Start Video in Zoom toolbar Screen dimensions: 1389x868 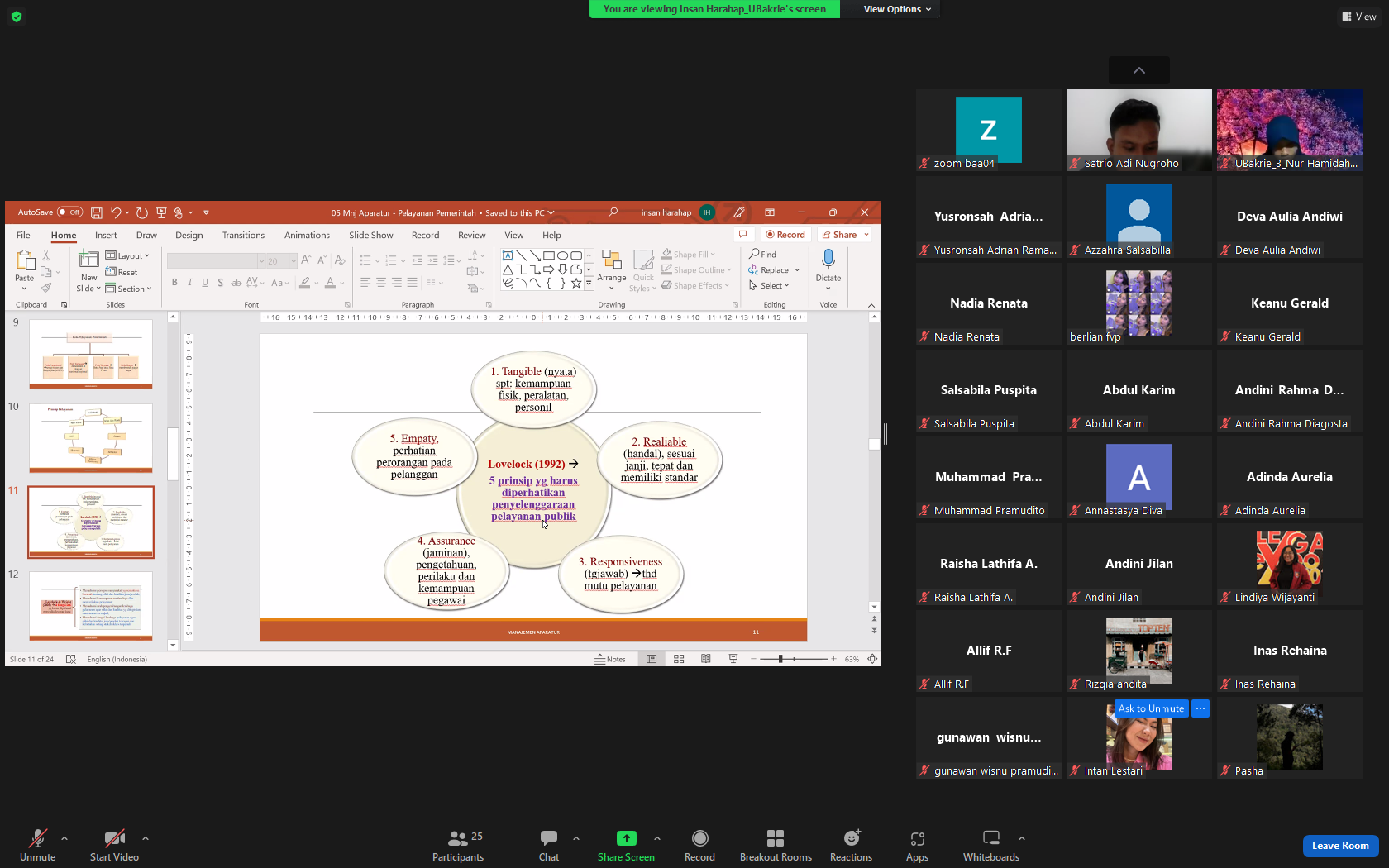point(114,846)
